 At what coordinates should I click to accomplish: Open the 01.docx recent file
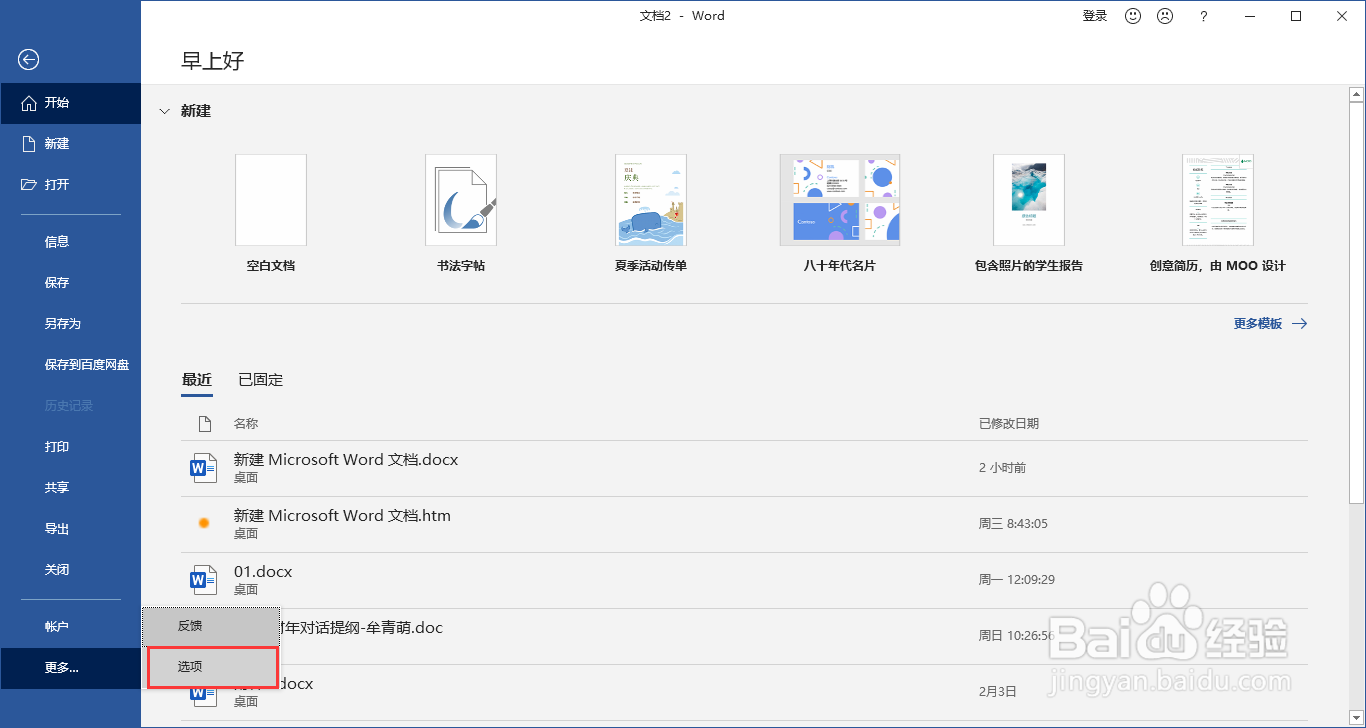744,580
